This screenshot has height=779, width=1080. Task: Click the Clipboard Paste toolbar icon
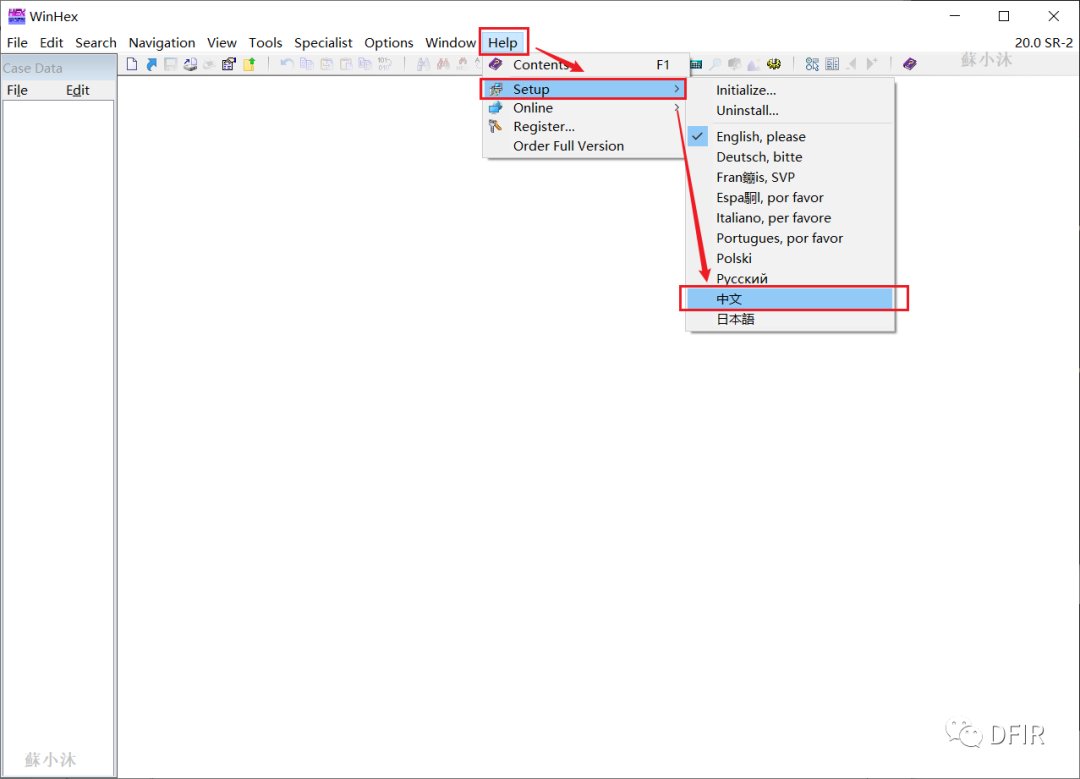click(x=346, y=64)
